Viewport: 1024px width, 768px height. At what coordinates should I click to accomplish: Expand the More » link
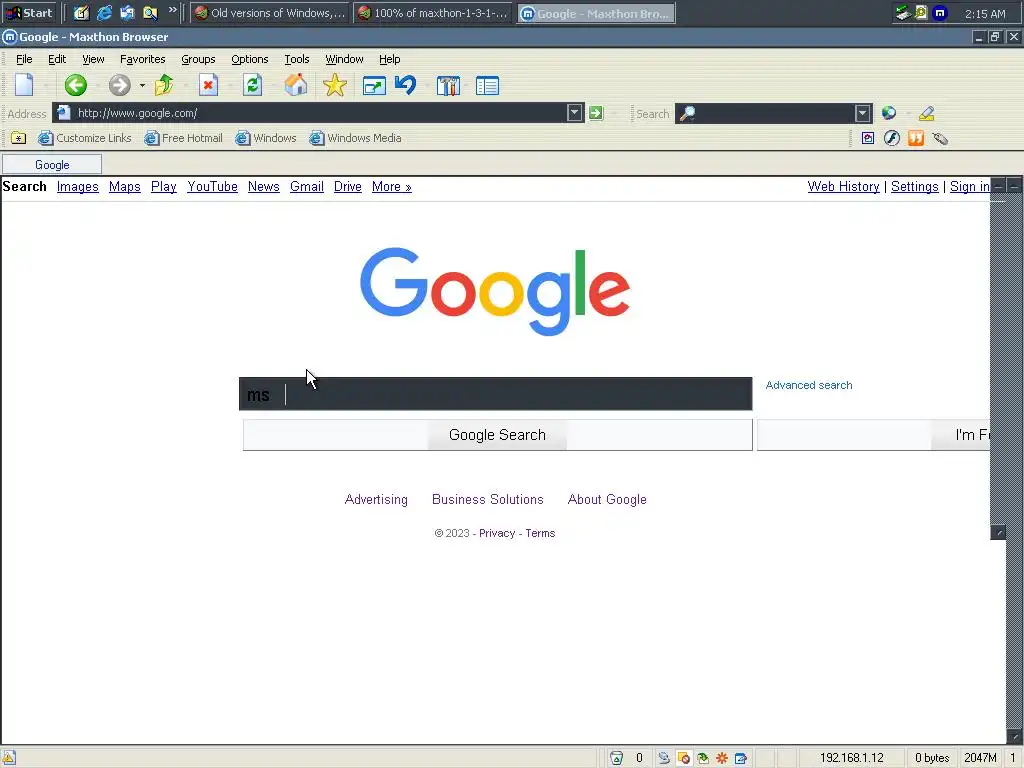tap(392, 187)
